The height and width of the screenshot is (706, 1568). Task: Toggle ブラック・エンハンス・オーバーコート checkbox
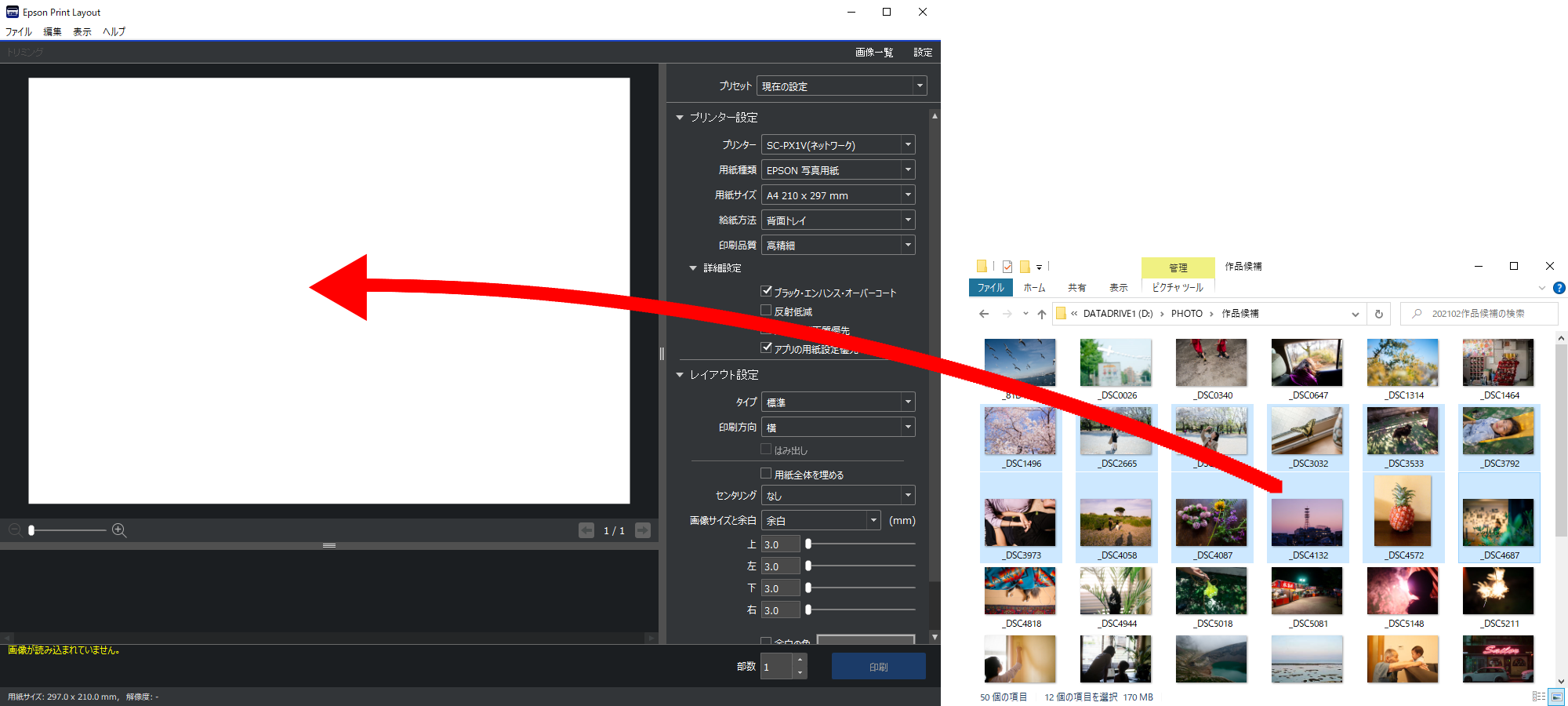[x=767, y=291]
